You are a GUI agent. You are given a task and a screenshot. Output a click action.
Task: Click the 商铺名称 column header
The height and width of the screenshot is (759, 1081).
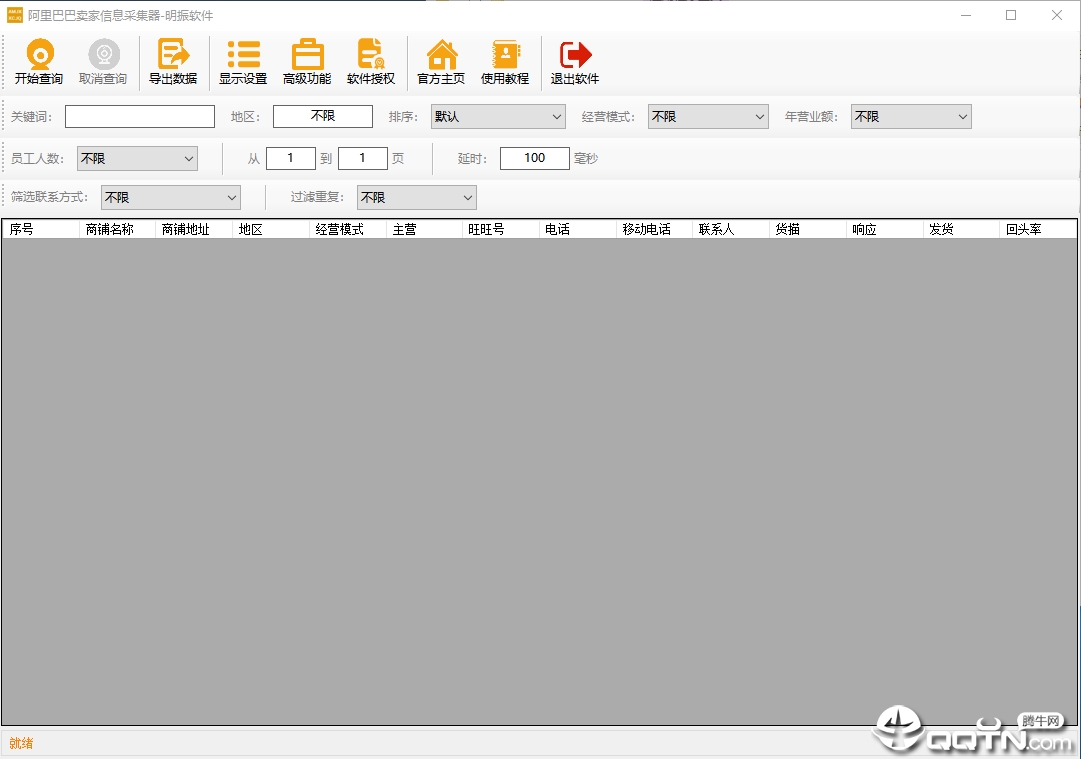110,230
